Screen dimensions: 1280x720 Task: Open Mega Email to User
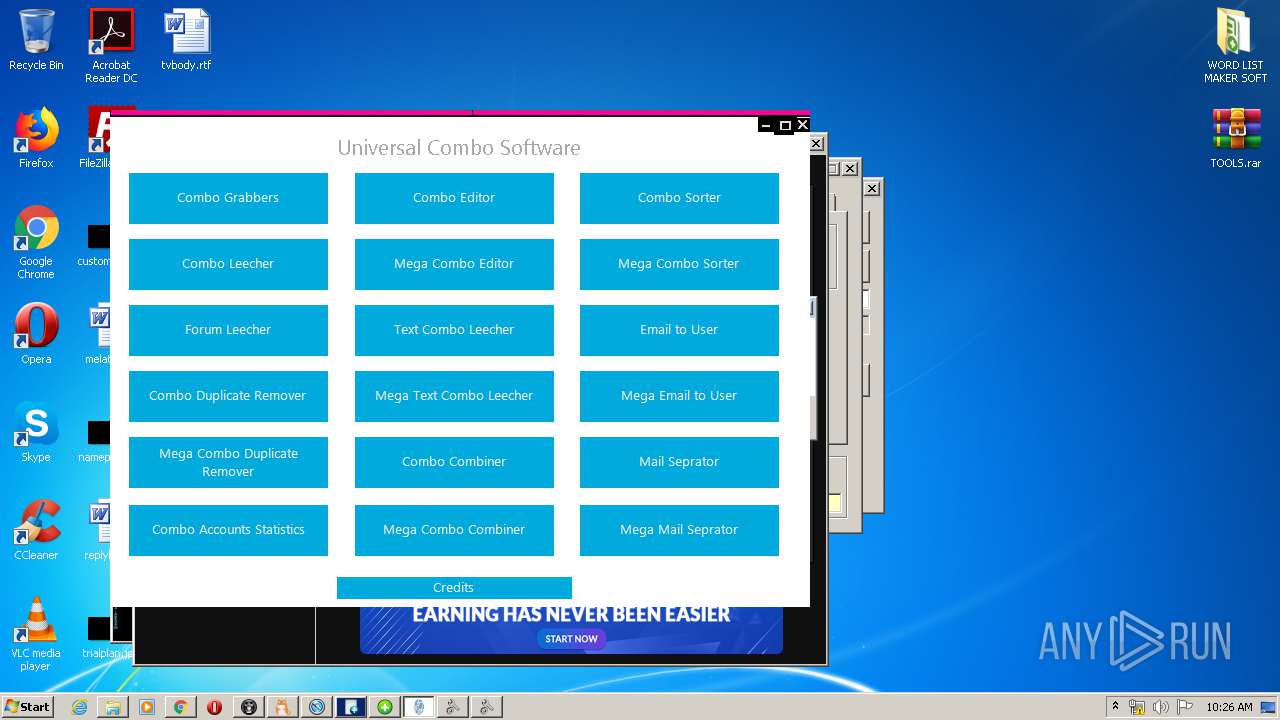679,396
